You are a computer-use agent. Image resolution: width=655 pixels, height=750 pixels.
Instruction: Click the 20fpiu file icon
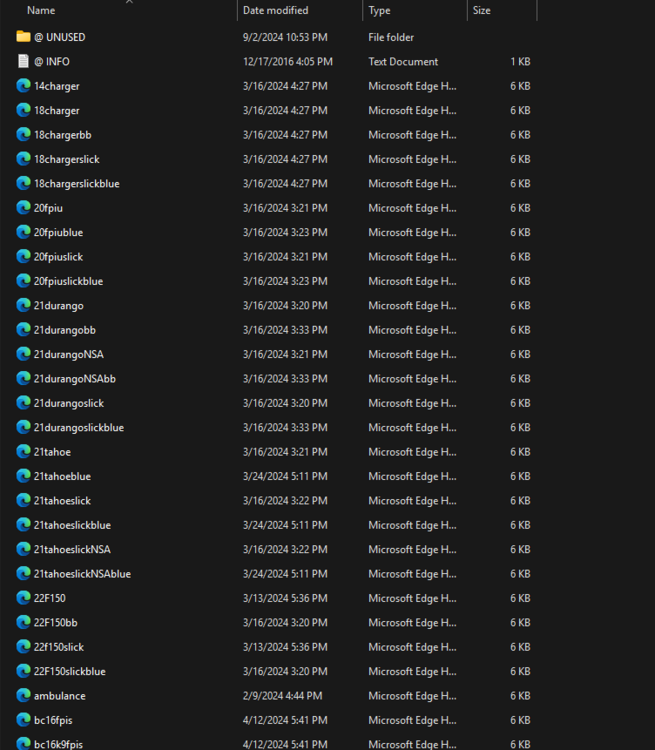(23, 208)
